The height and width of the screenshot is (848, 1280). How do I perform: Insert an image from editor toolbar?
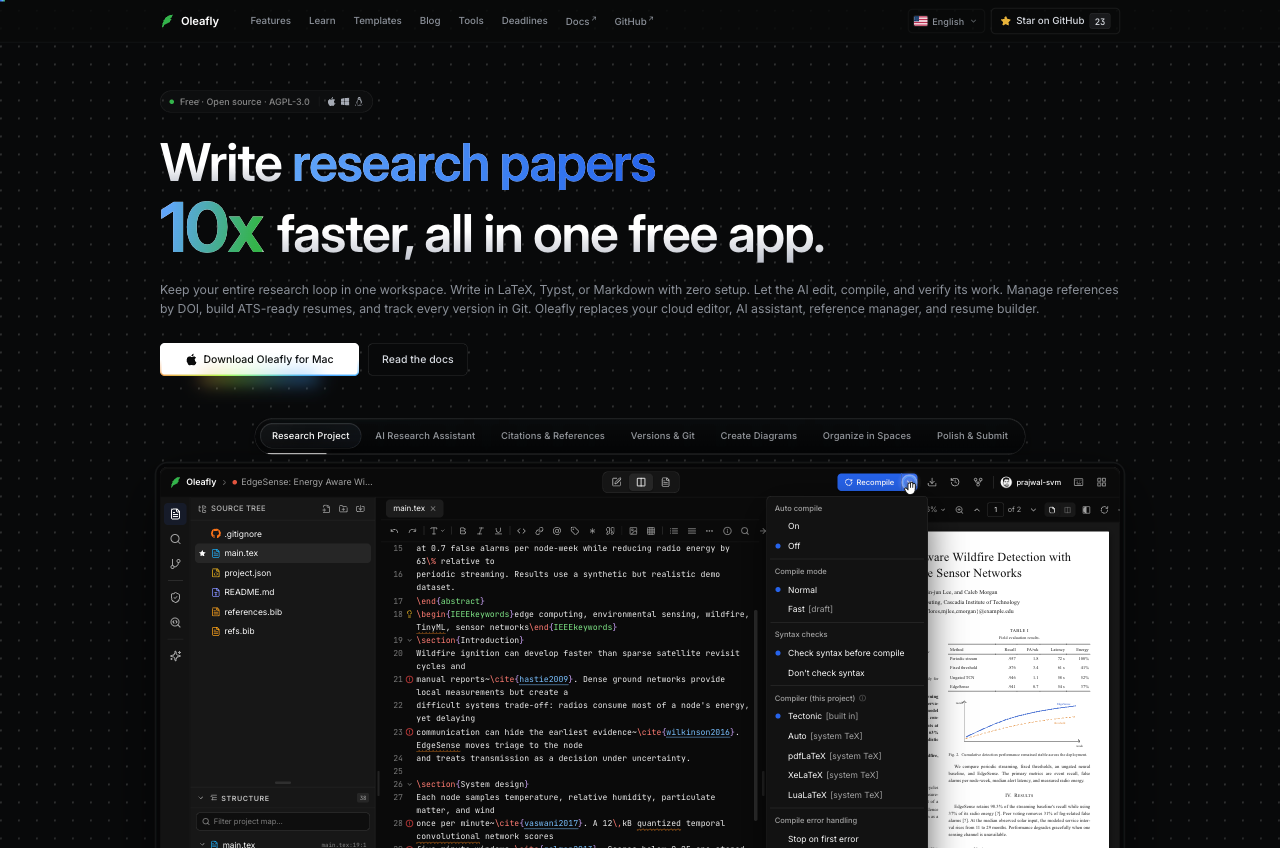(x=633, y=531)
